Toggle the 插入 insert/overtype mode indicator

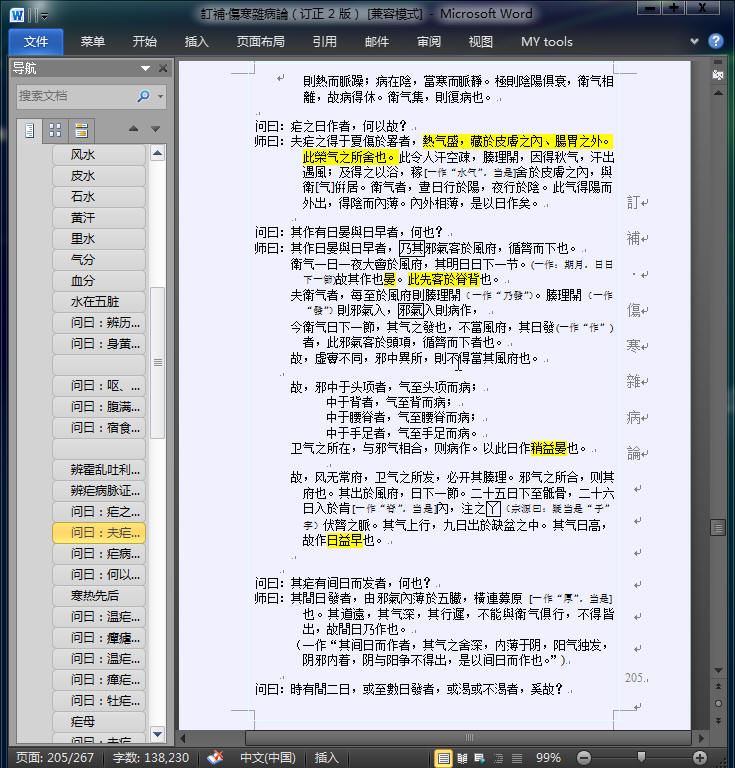327,758
